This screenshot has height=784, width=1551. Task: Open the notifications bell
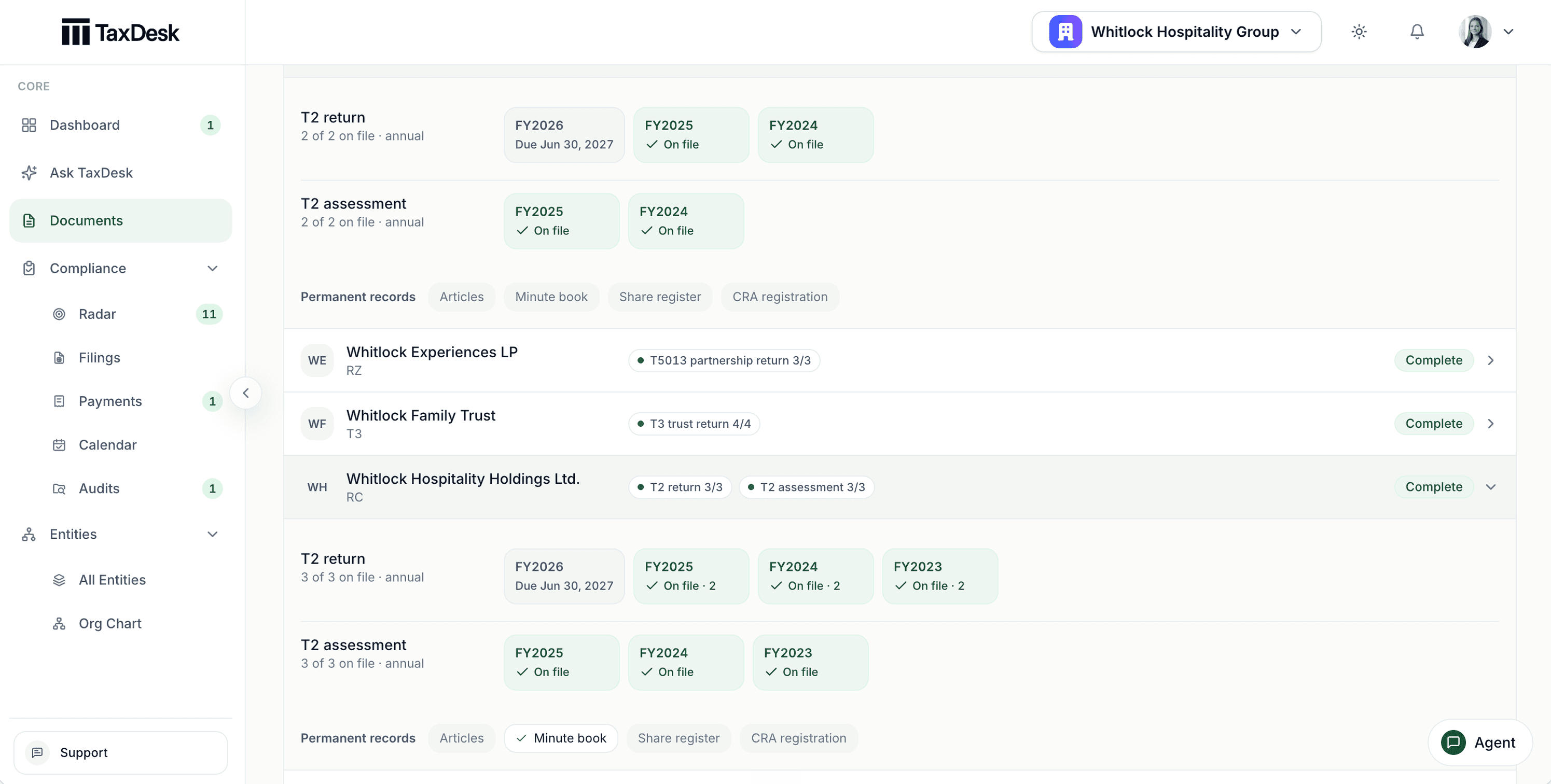coord(1417,32)
